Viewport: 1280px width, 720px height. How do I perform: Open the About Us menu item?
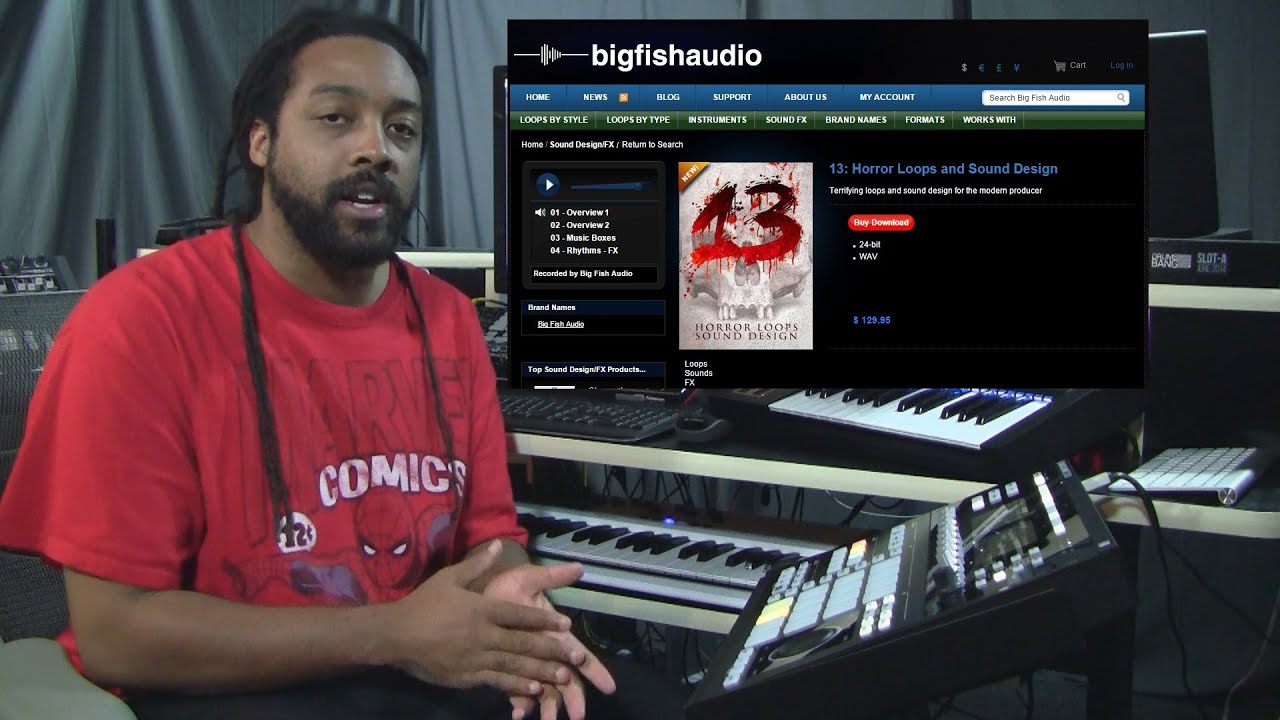[x=805, y=97]
